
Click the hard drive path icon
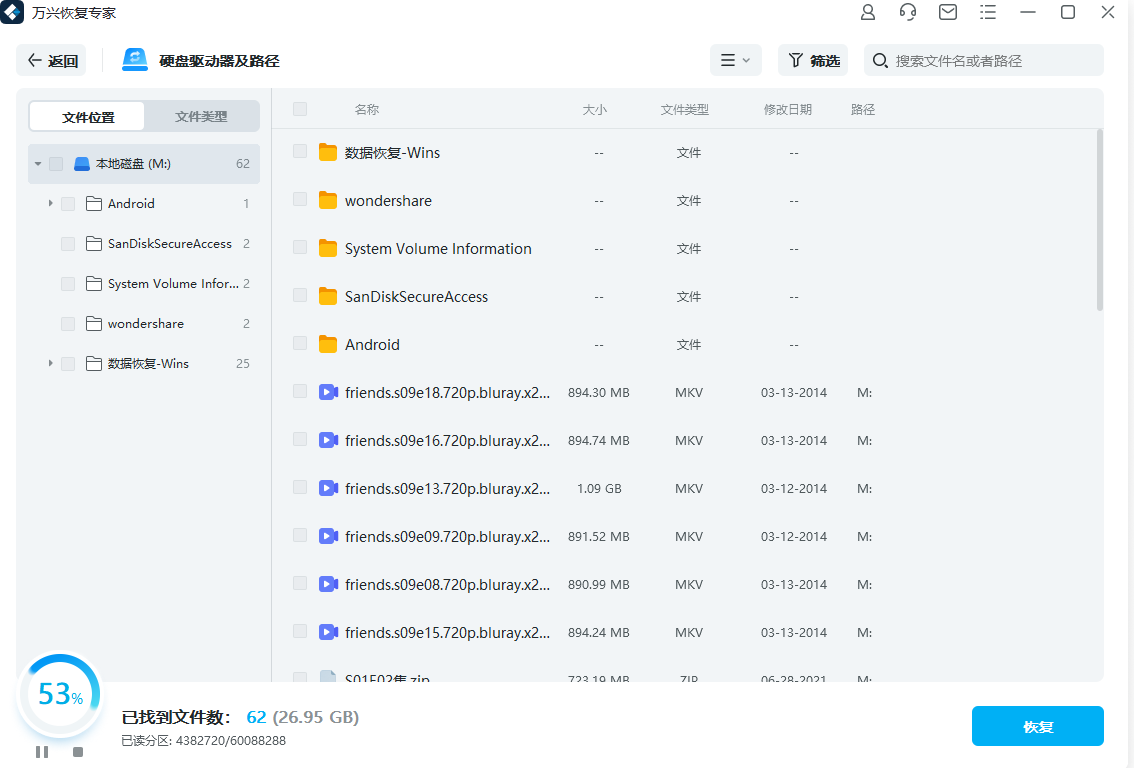(x=135, y=60)
